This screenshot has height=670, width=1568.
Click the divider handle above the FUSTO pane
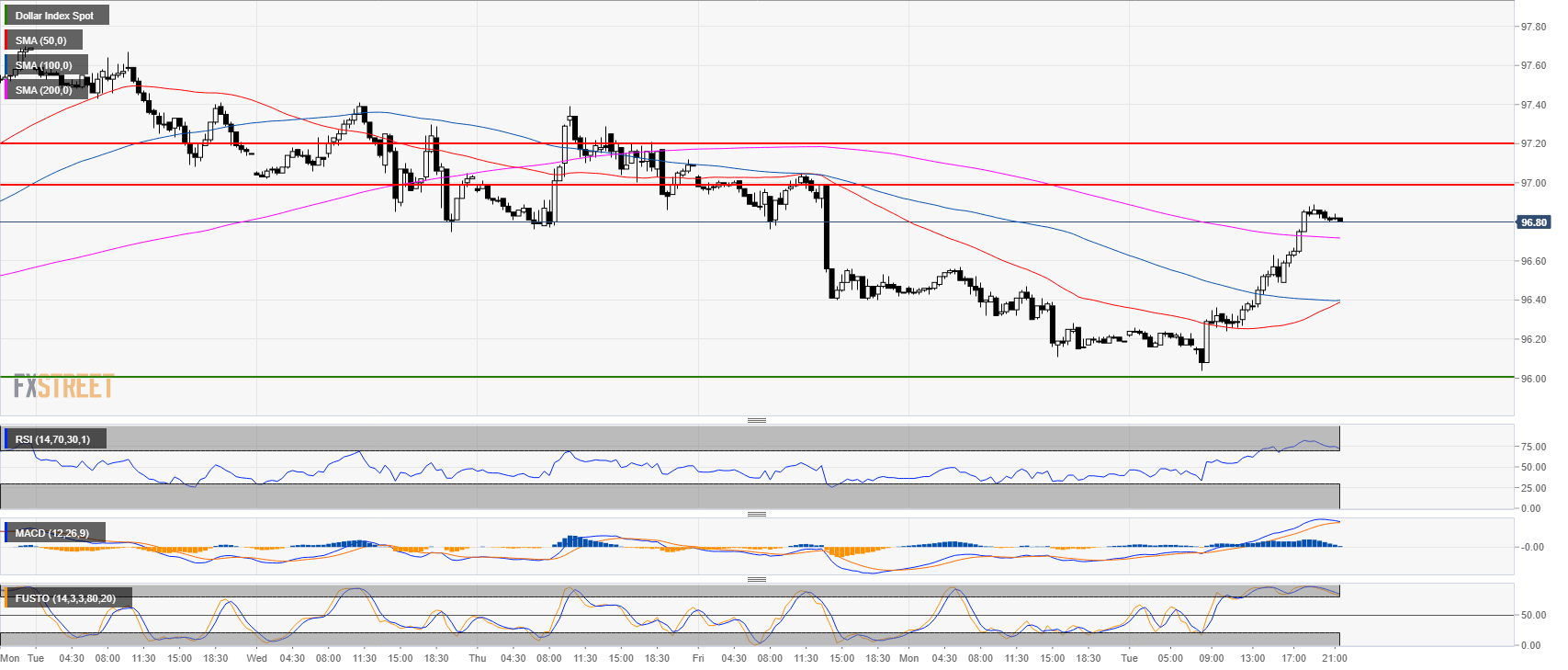(x=756, y=579)
